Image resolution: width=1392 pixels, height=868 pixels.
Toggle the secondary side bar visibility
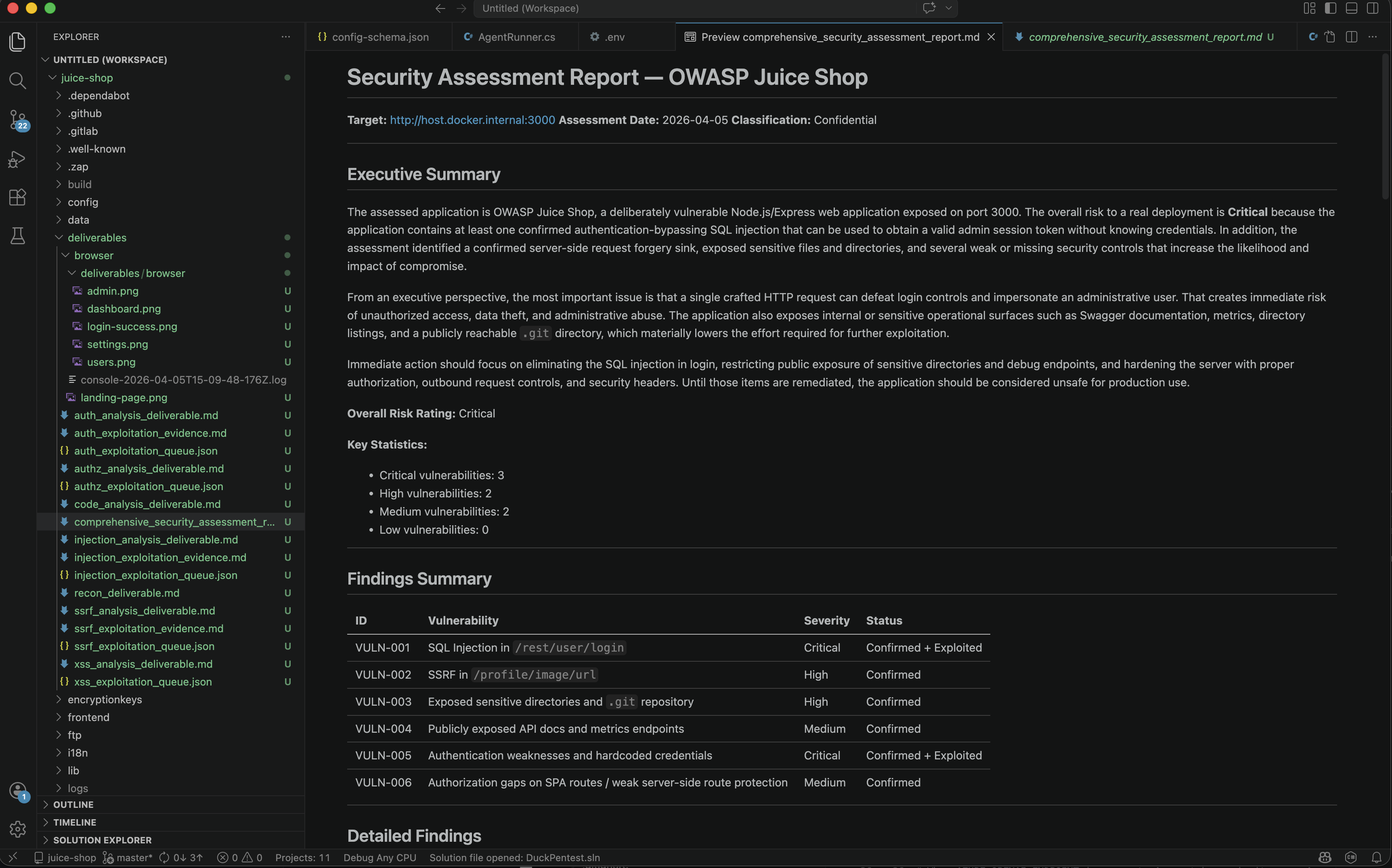click(x=1373, y=8)
